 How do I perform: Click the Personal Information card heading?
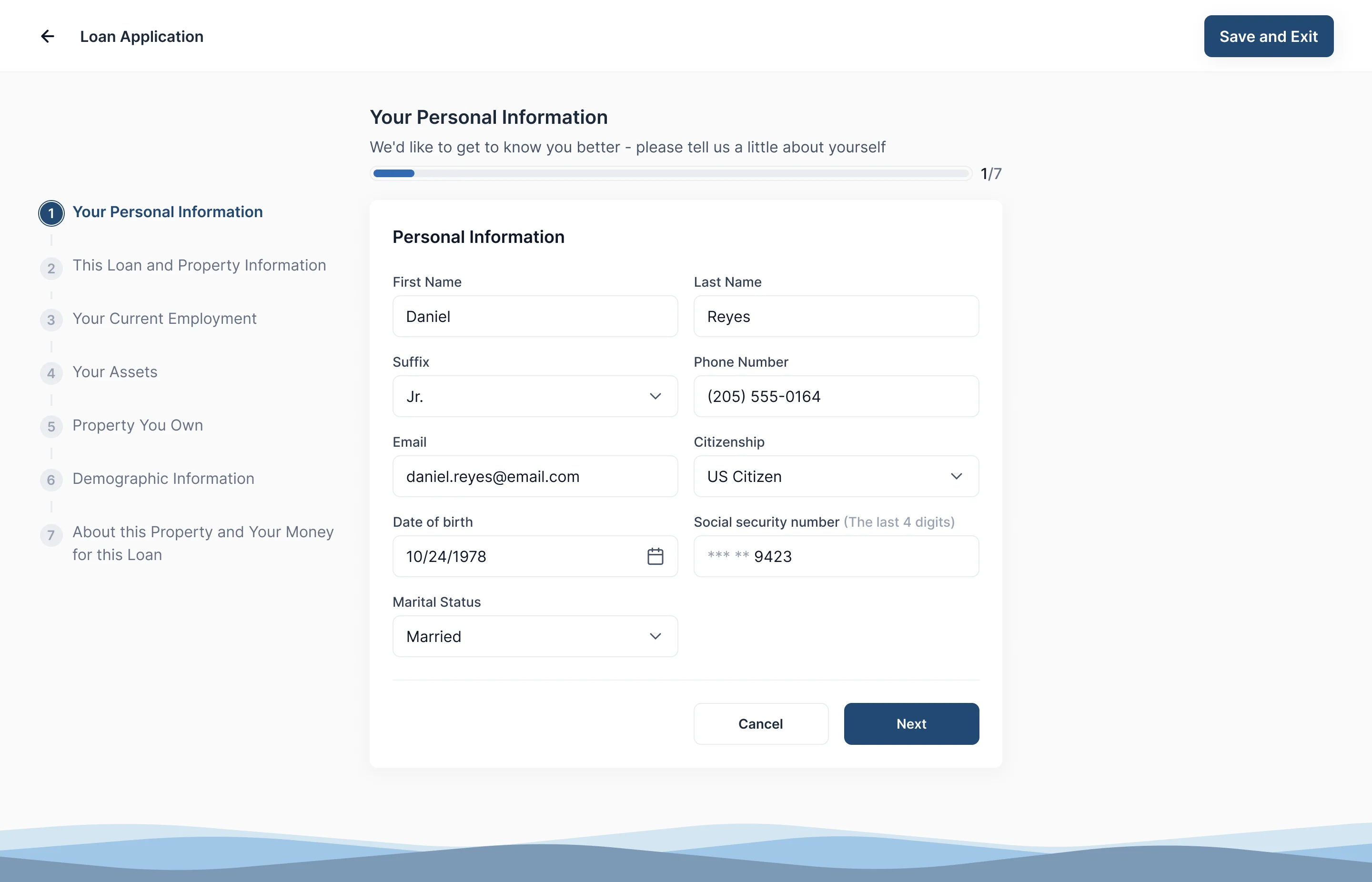478,237
